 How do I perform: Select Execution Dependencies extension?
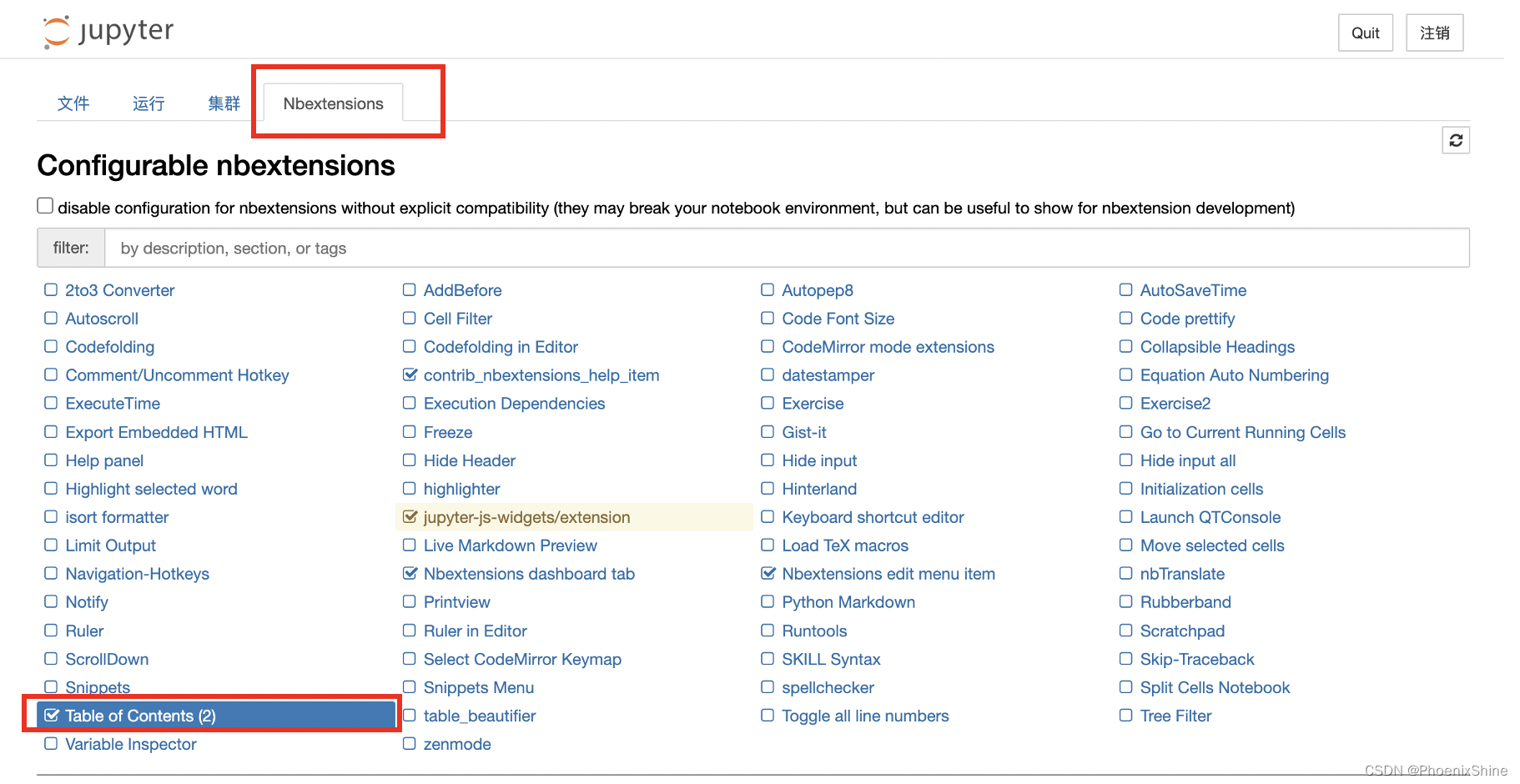point(514,404)
